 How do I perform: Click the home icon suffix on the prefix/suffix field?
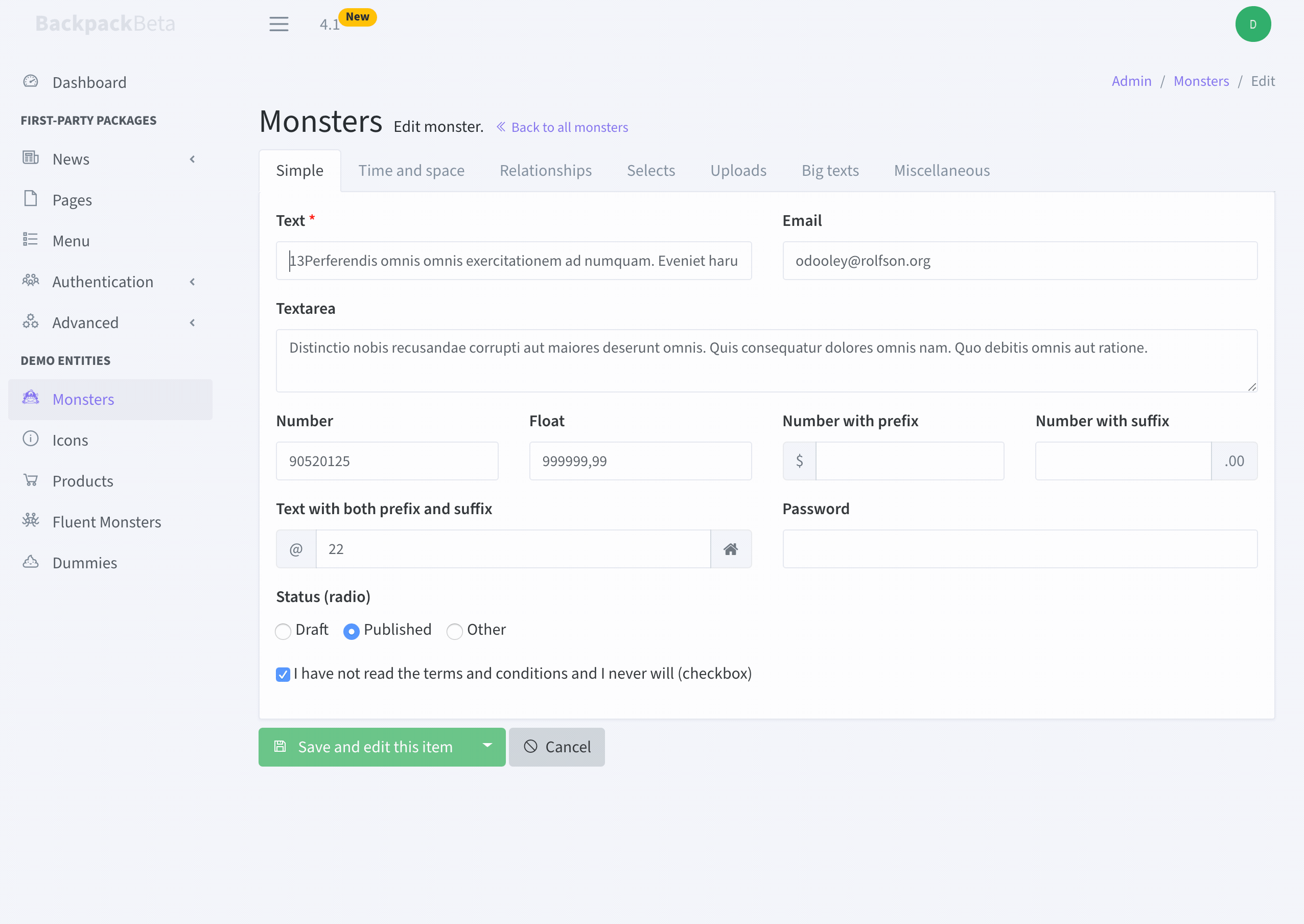(731, 548)
